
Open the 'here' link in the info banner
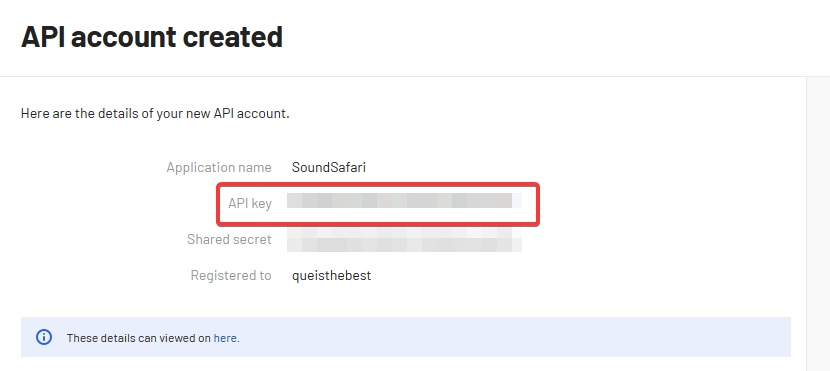click(225, 338)
